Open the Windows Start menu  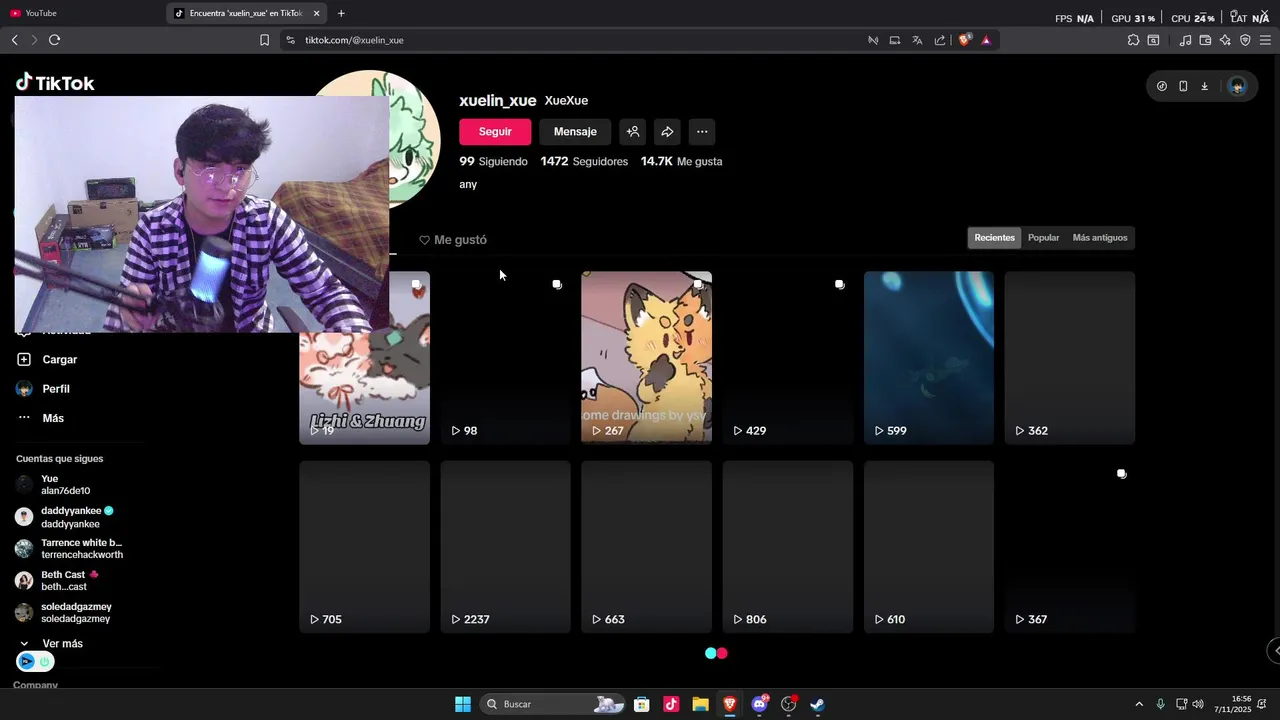[x=463, y=704]
